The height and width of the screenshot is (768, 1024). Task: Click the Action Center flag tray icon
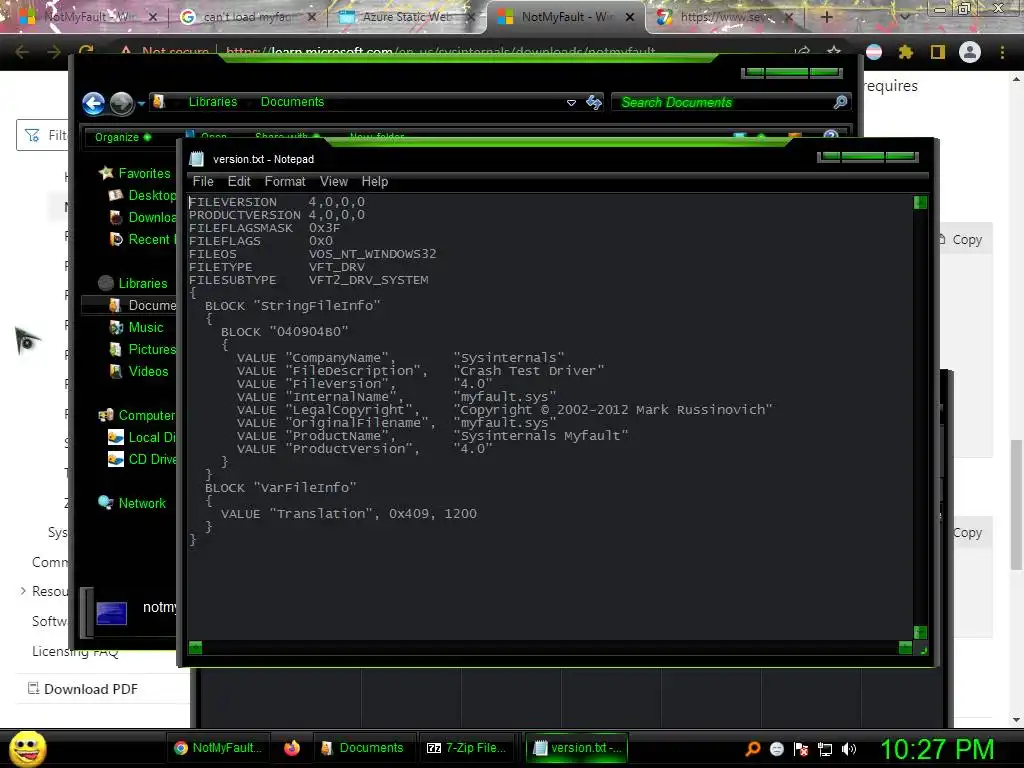coord(801,749)
